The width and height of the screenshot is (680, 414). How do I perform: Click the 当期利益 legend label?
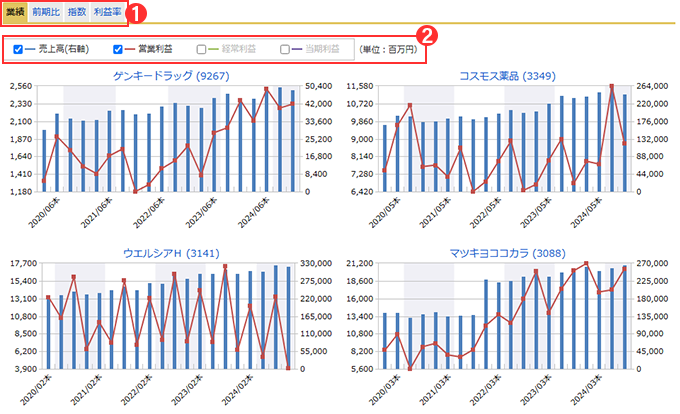tap(322, 49)
